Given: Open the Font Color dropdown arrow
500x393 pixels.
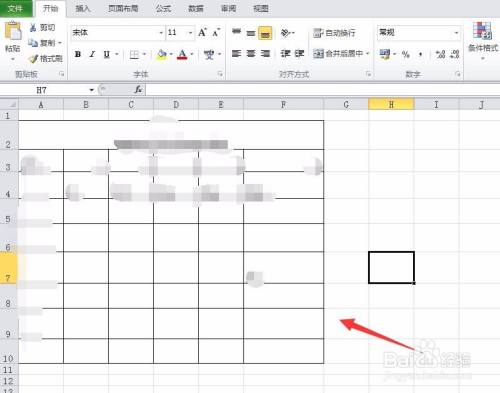Looking at the screenshot, I should [x=192, y=54].
